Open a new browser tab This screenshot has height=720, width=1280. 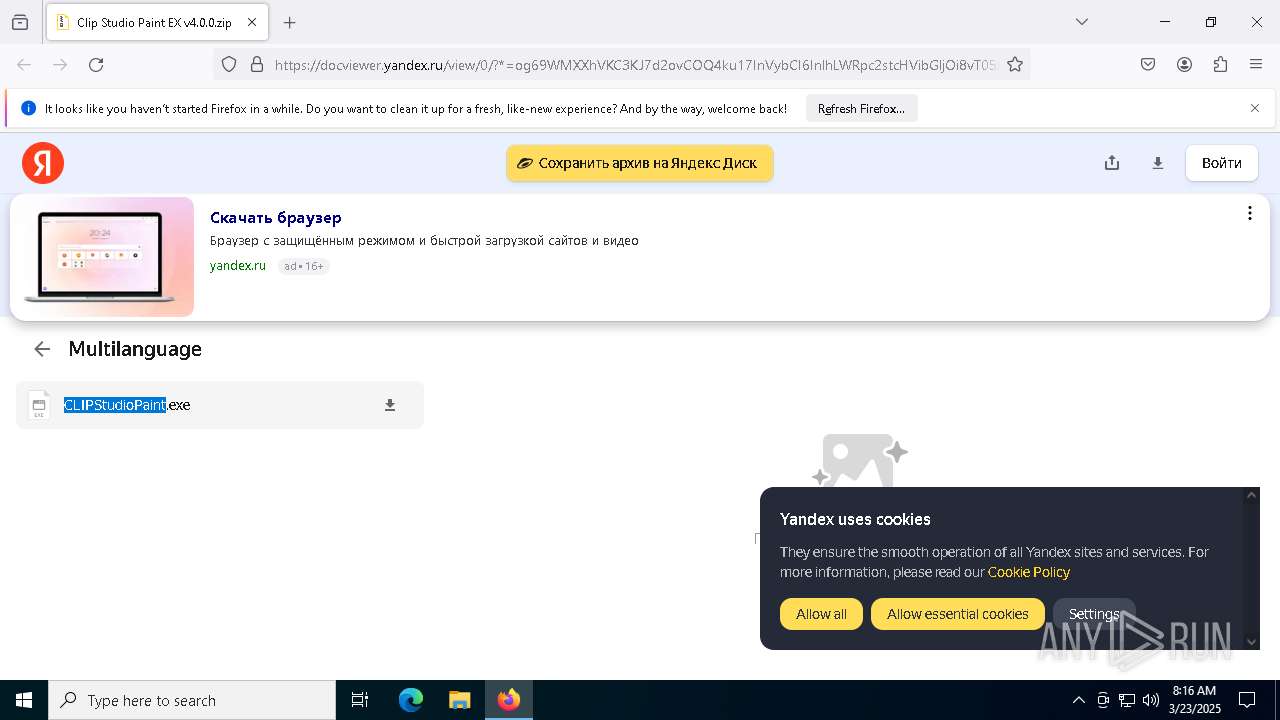click(290, 22)
